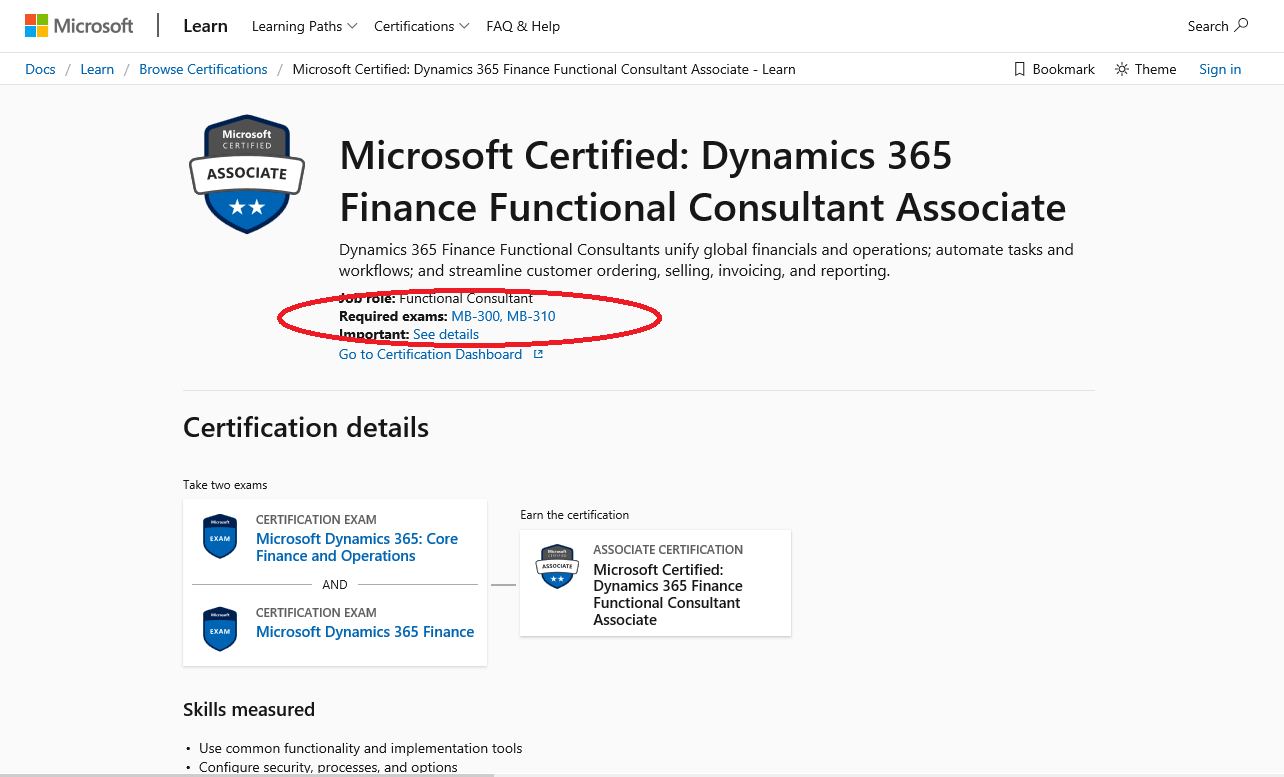Click Sign in

(x=1220, y=69)
